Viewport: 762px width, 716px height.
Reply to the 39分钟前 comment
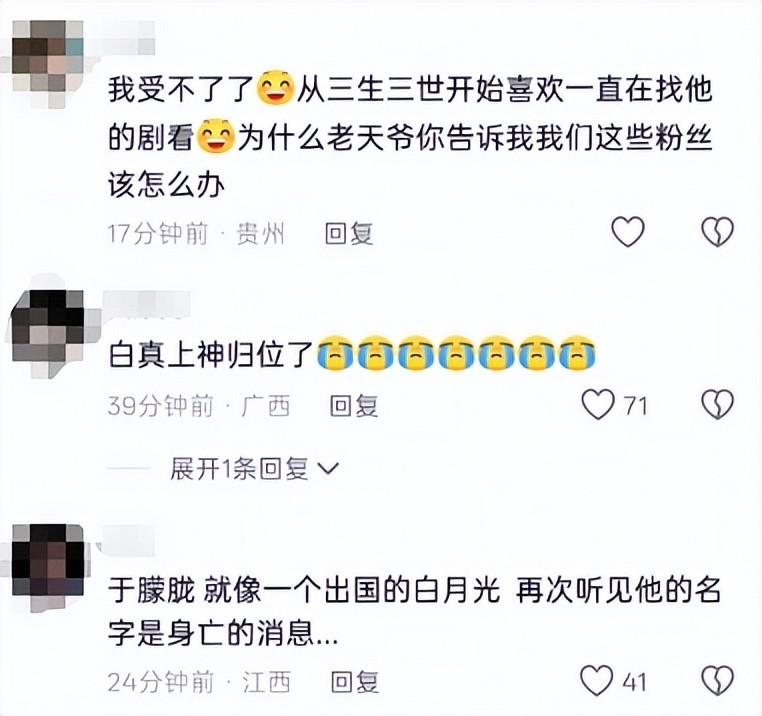[354, 406]
